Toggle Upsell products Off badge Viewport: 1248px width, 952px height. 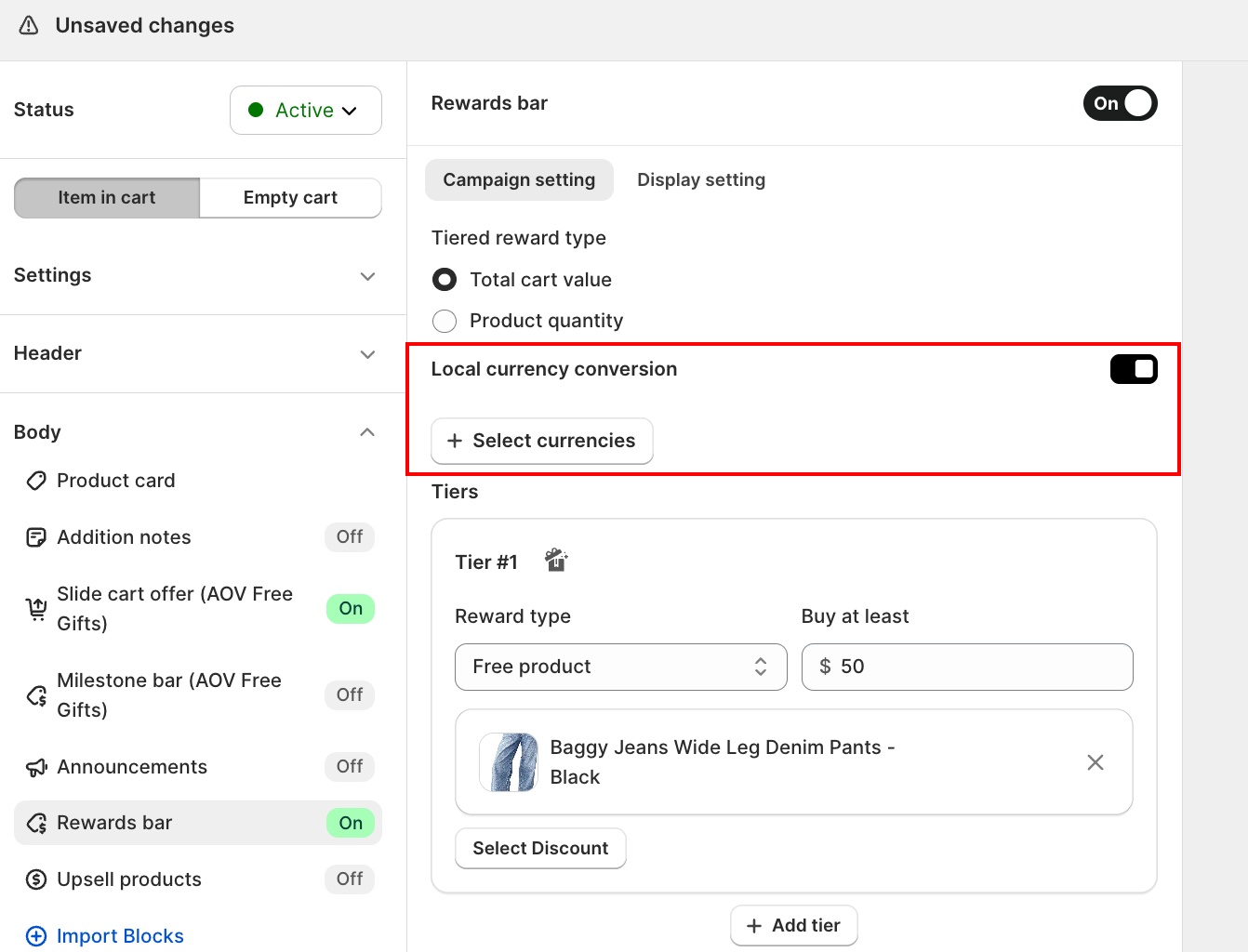350,879
